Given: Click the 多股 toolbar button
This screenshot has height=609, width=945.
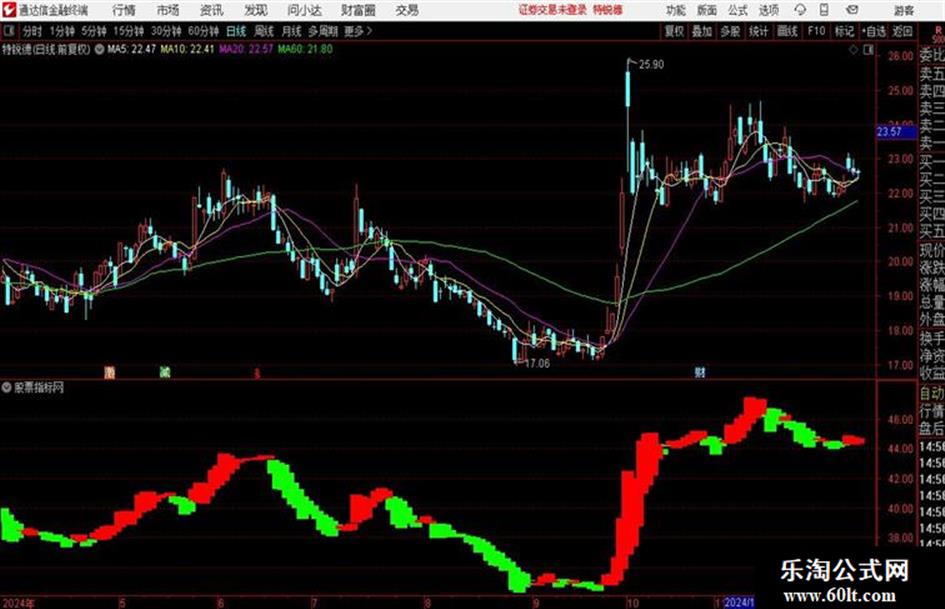Looking at the screenshot, I should [x=730, y=31].
